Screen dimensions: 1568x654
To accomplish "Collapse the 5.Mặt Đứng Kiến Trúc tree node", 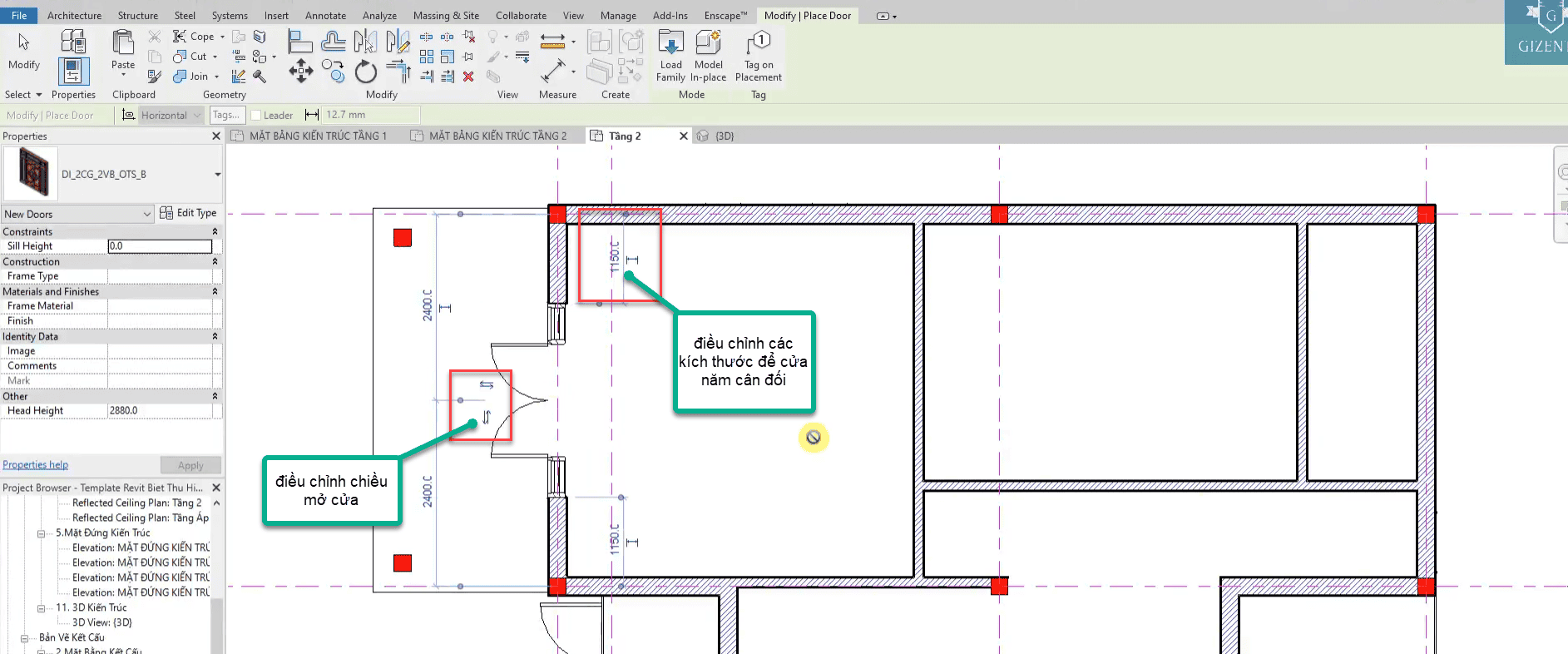I will click(x=41, y=533).
